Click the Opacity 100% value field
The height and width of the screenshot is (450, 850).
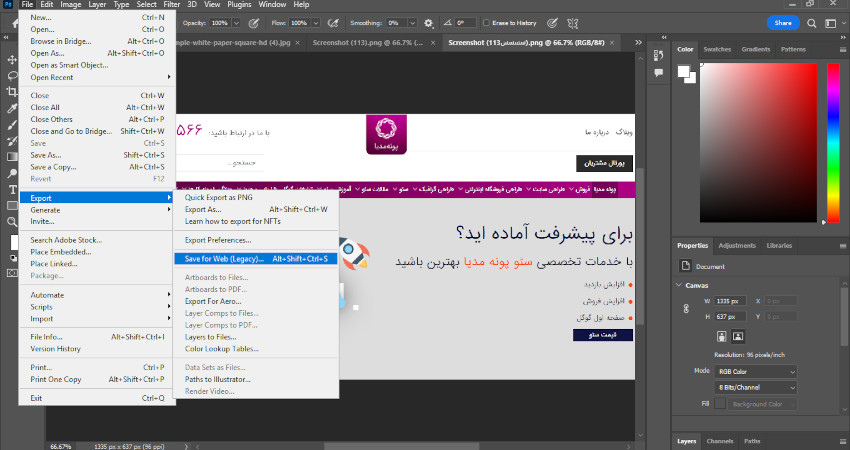(220, 23)
